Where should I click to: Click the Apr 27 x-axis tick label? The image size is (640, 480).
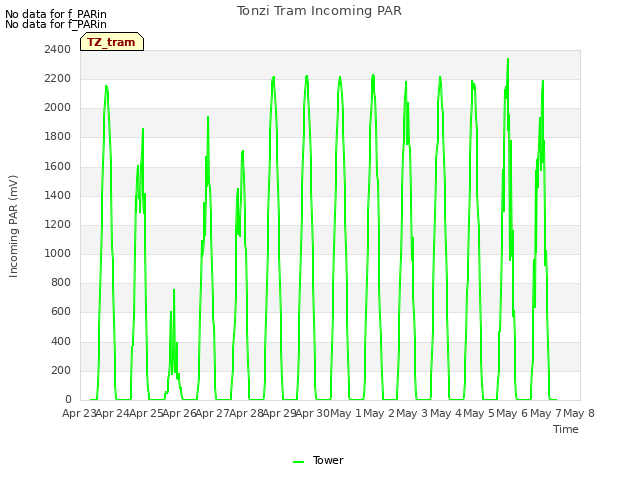(x=213, y=413)
